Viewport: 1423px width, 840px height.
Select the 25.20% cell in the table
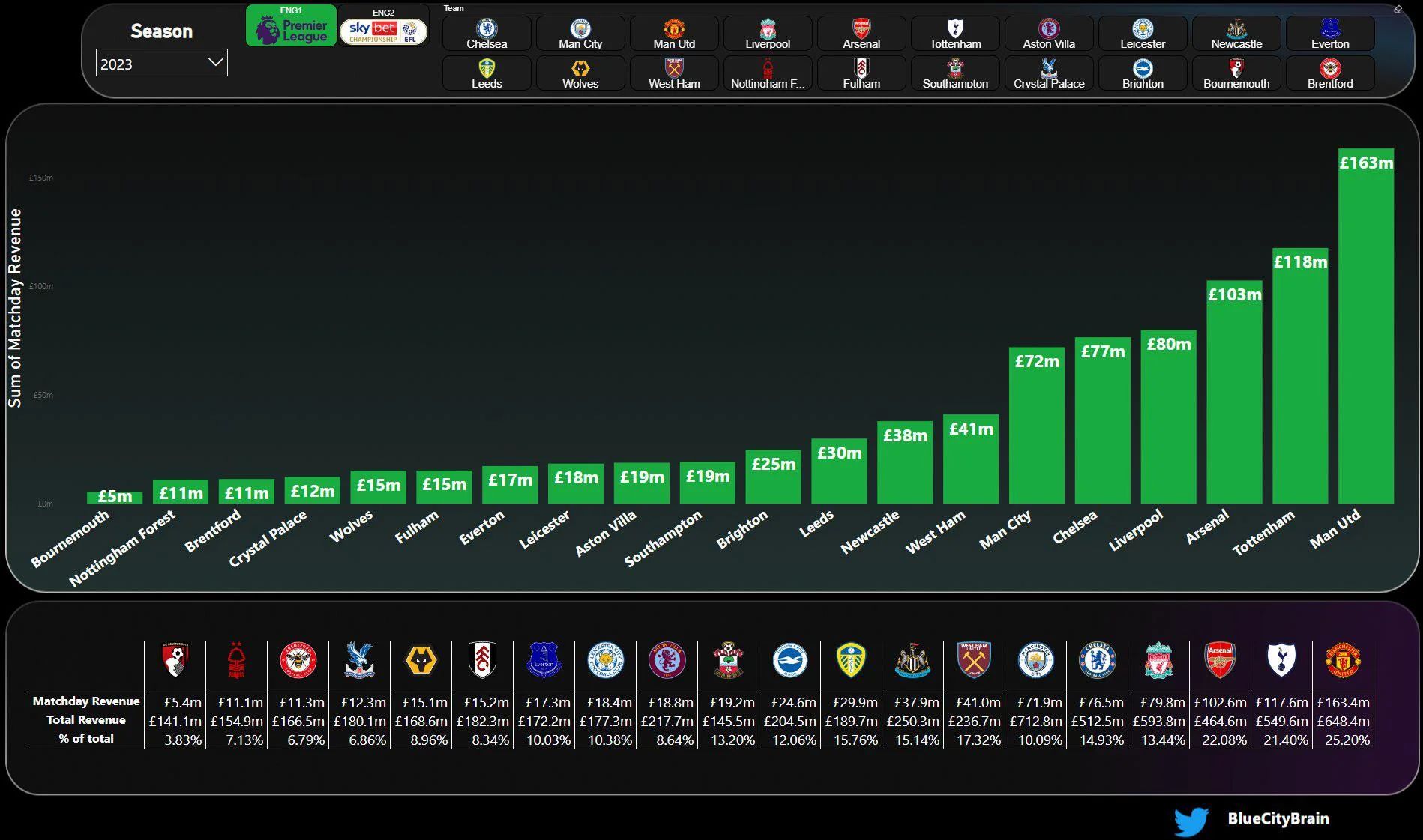click(1343, 740)
